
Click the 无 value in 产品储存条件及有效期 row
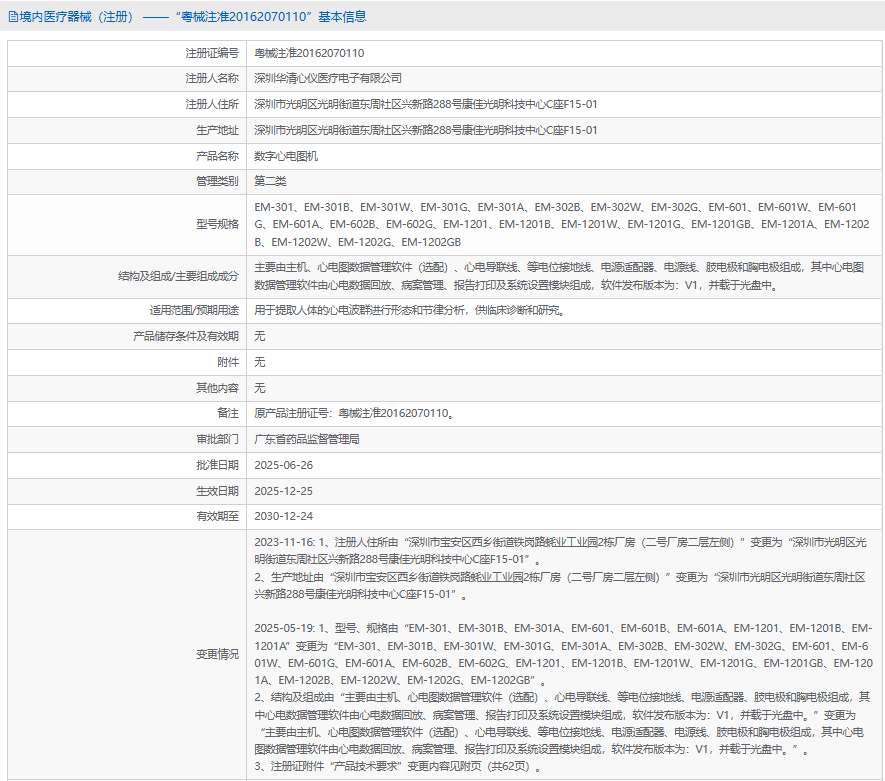(x=260, y=336)
